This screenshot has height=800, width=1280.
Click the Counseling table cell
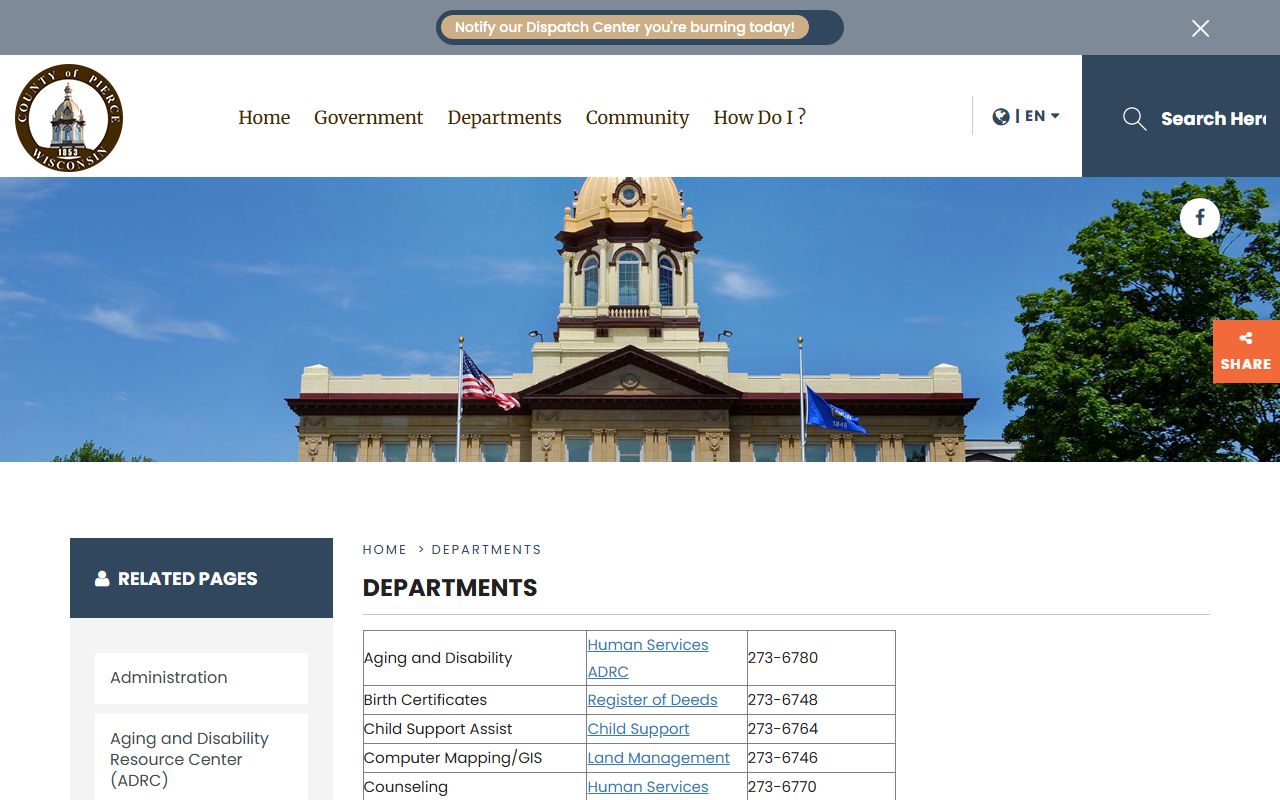pos(475,787)
